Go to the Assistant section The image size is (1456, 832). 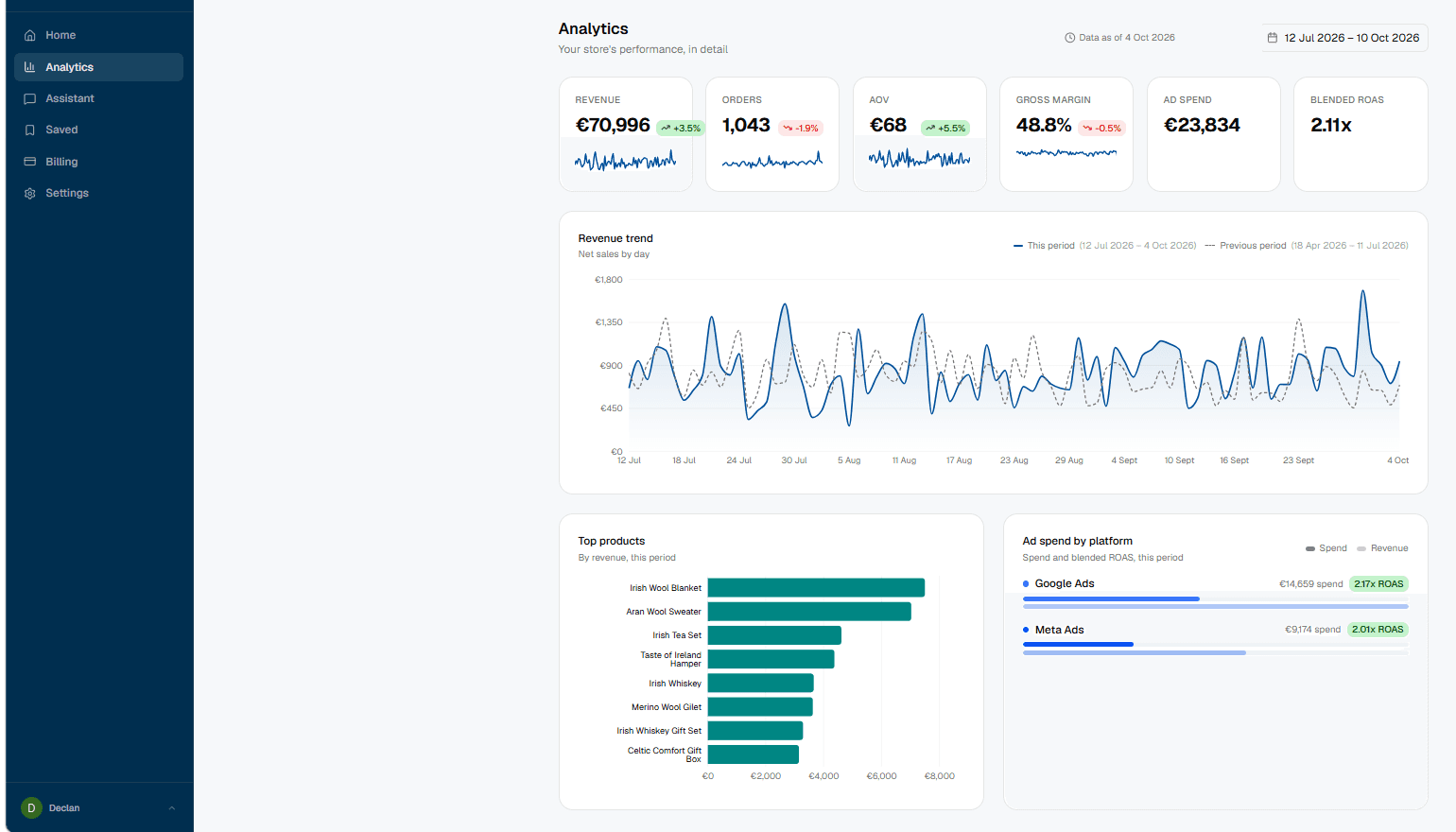tap(98, 98)
